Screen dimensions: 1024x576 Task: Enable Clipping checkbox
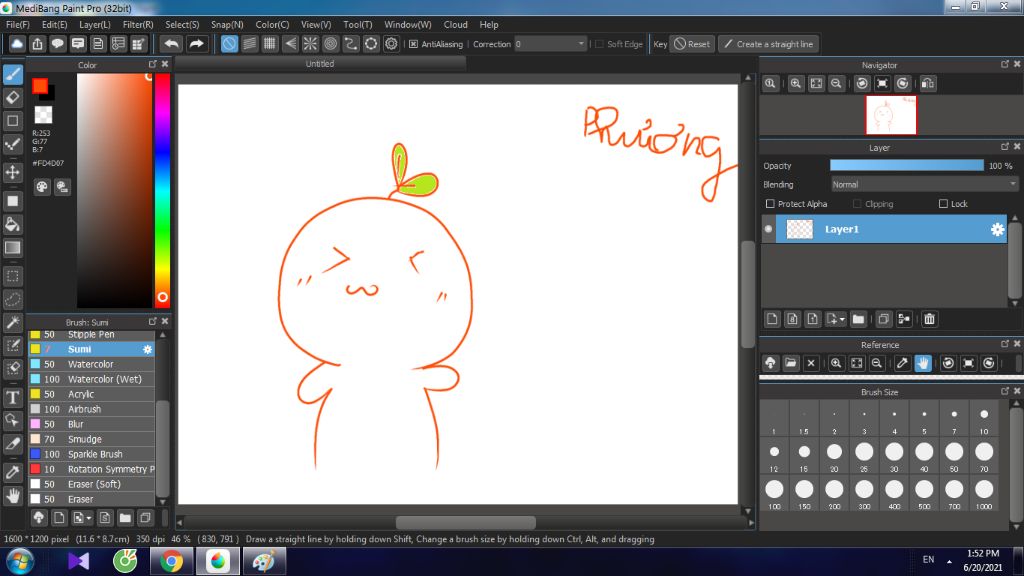(x=857, y=204)
